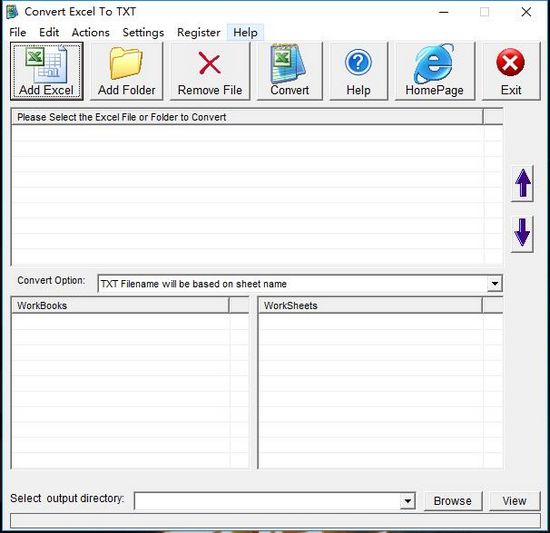Move selected file down with down arrow
This screenshot has height=533, width=550.
pyautogui.click(x=522, y=234)
